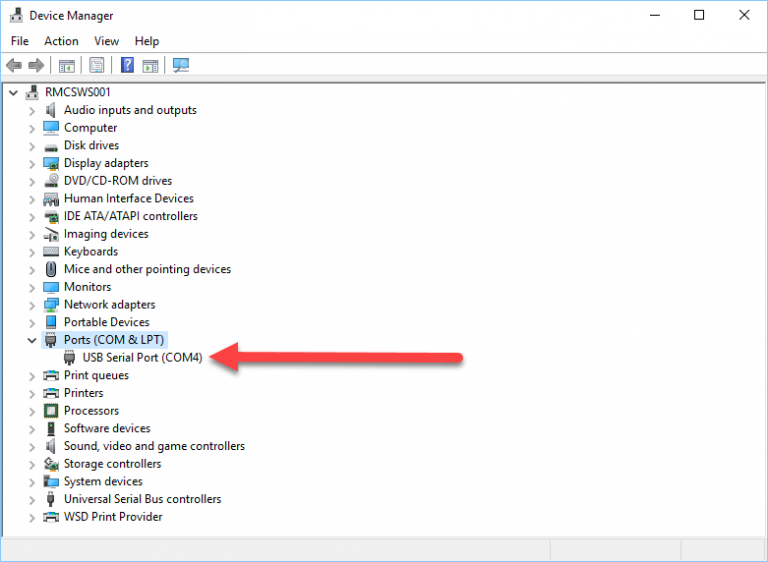Expand Universal Serial Bus controllers chevron
Viewport: 768px width, 562px height.
(x=32, y=500)
